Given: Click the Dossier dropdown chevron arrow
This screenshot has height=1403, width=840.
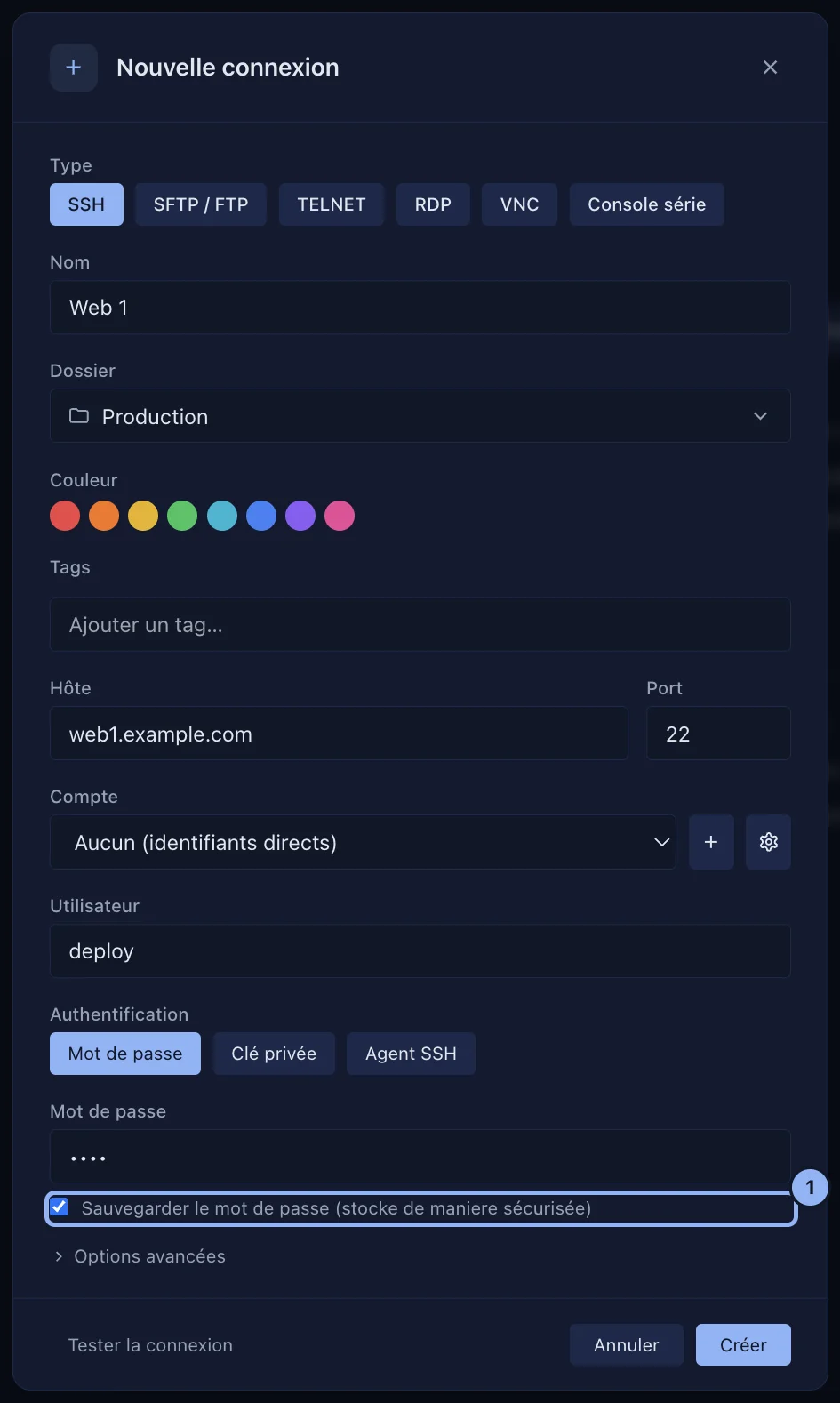Looking at the screenshot, I should pos(760,416).
